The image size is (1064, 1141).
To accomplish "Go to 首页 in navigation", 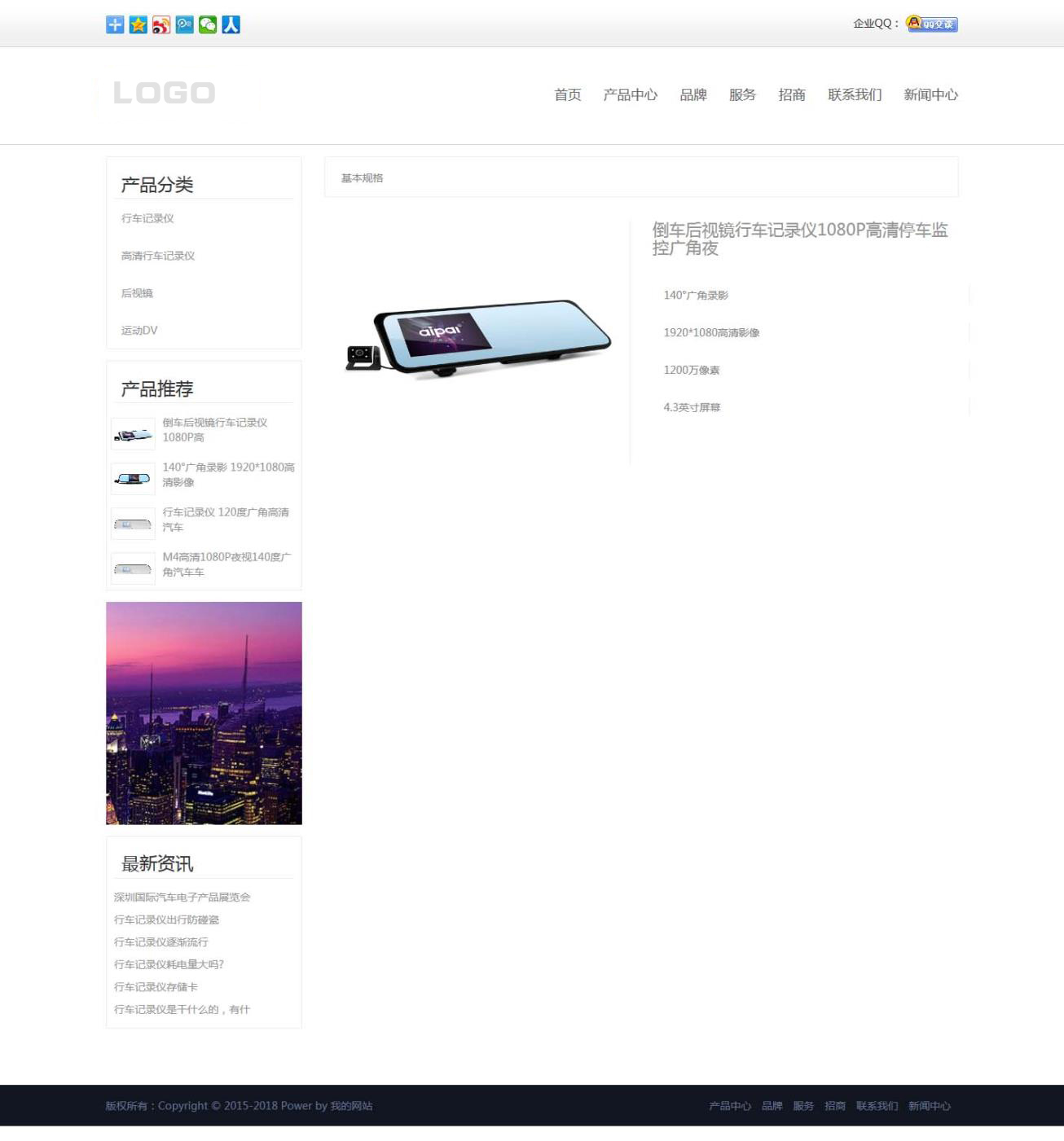I will tap(568, 95).
